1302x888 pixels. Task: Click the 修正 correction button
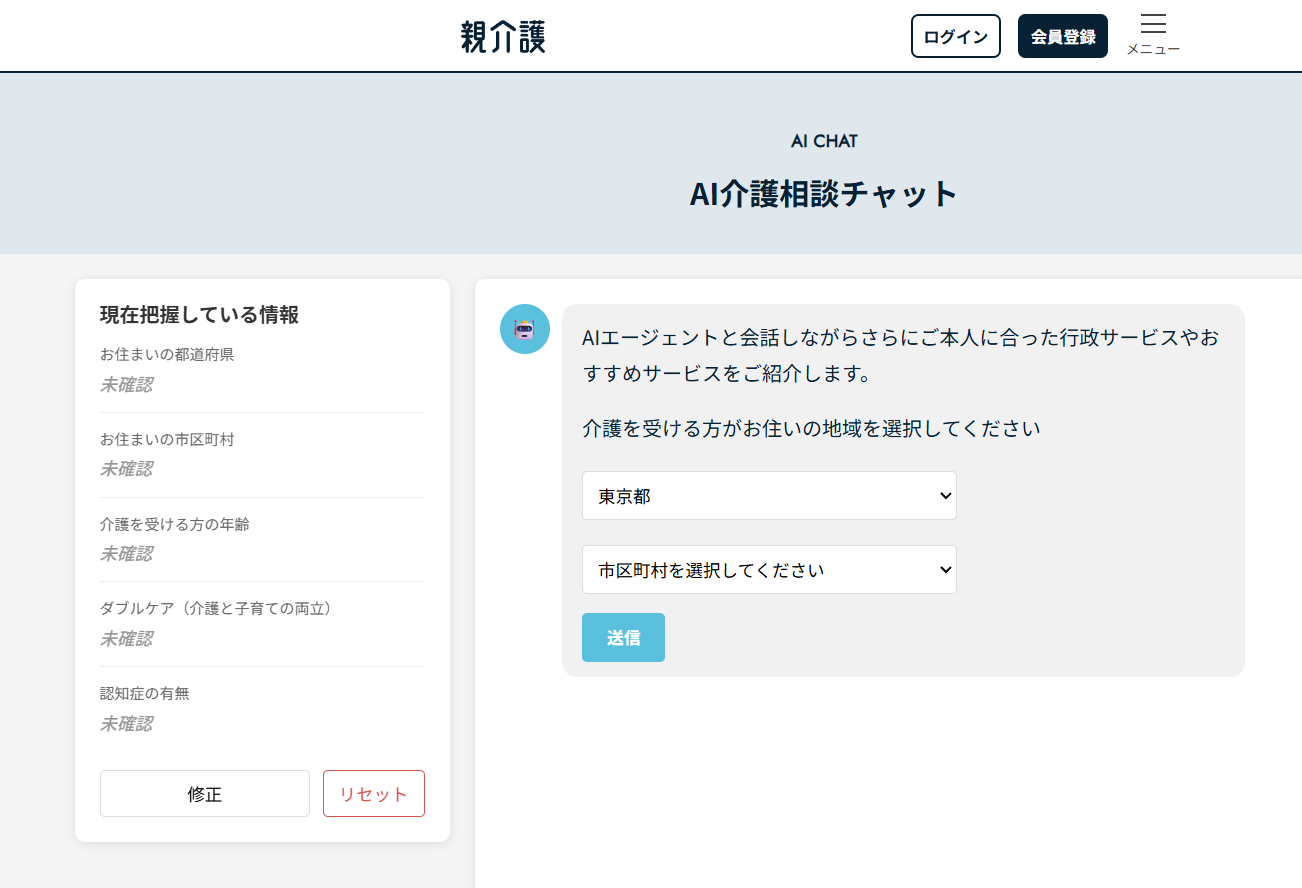[x=204, y=793]
